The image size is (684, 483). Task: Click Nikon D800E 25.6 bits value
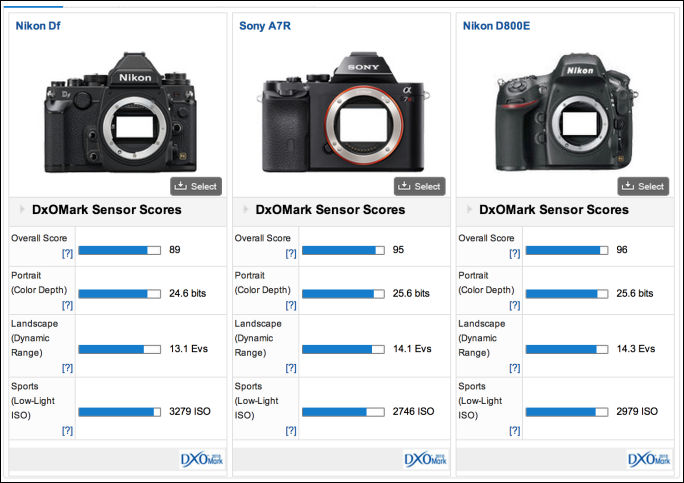pos(635,293)
